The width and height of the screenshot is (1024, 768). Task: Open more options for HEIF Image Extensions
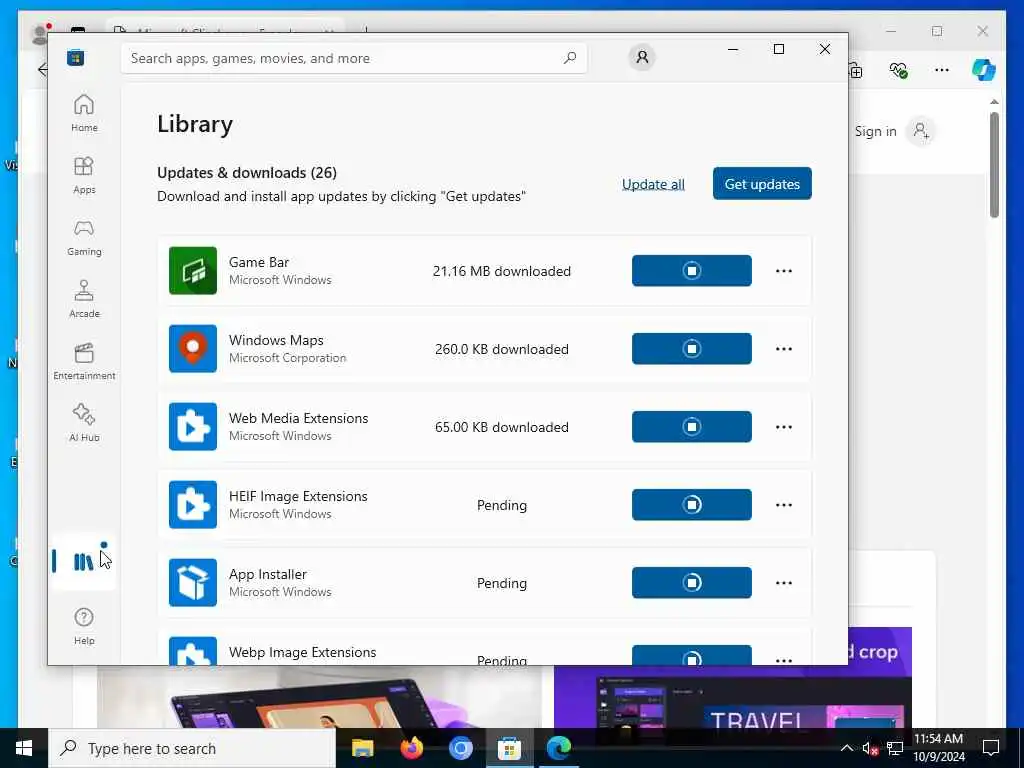click(784, 505)
